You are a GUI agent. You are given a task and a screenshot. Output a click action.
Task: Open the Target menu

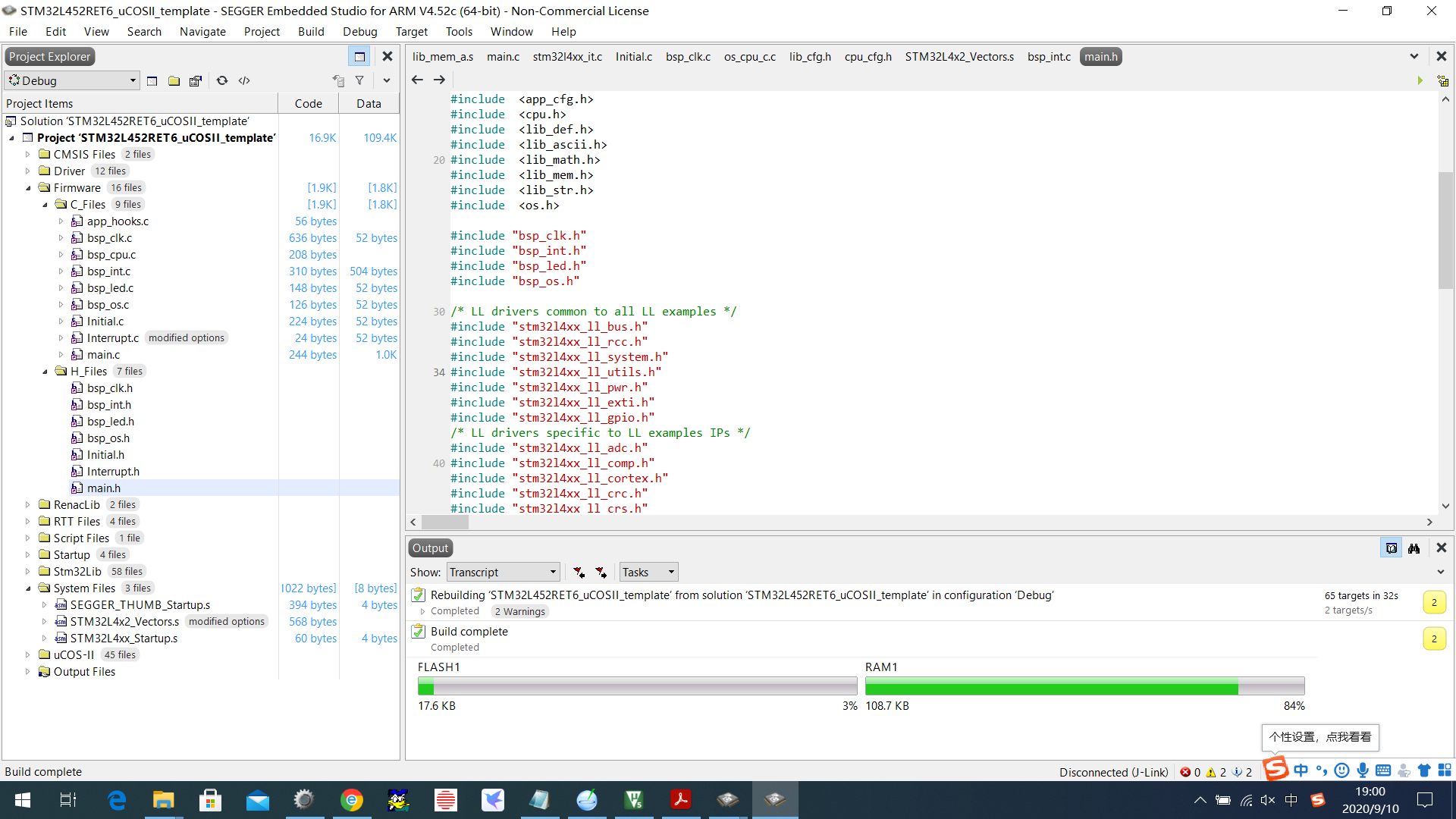[x=411, y=32]
